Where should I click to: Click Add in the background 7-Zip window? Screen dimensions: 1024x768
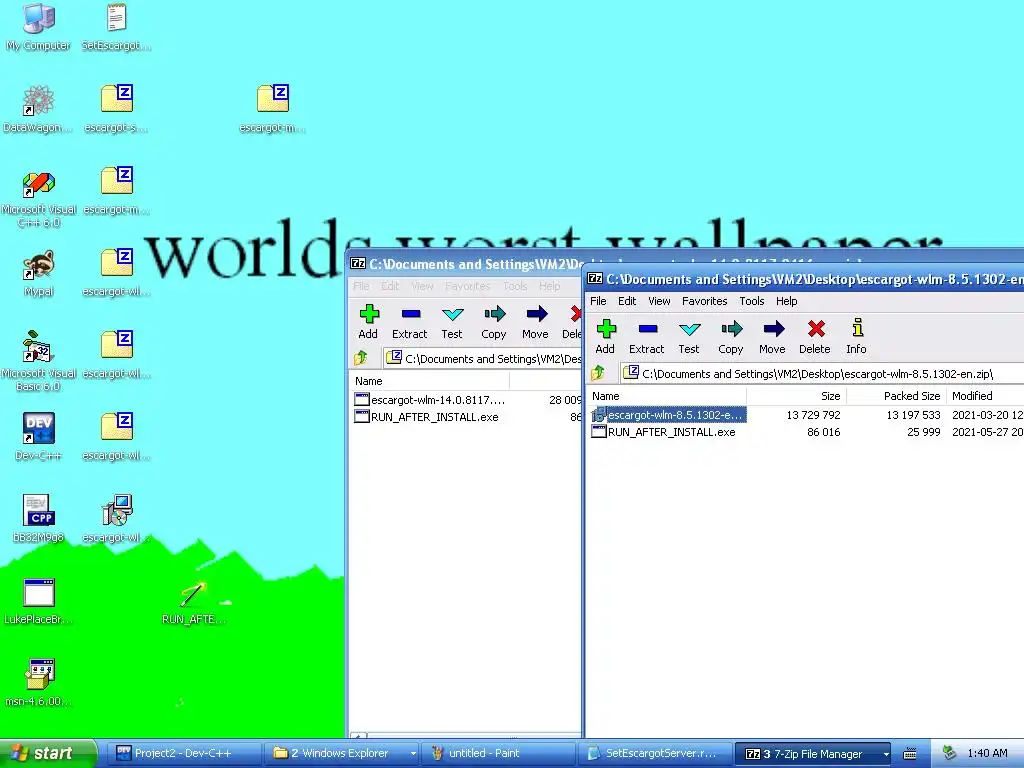[x=368, y=322]
